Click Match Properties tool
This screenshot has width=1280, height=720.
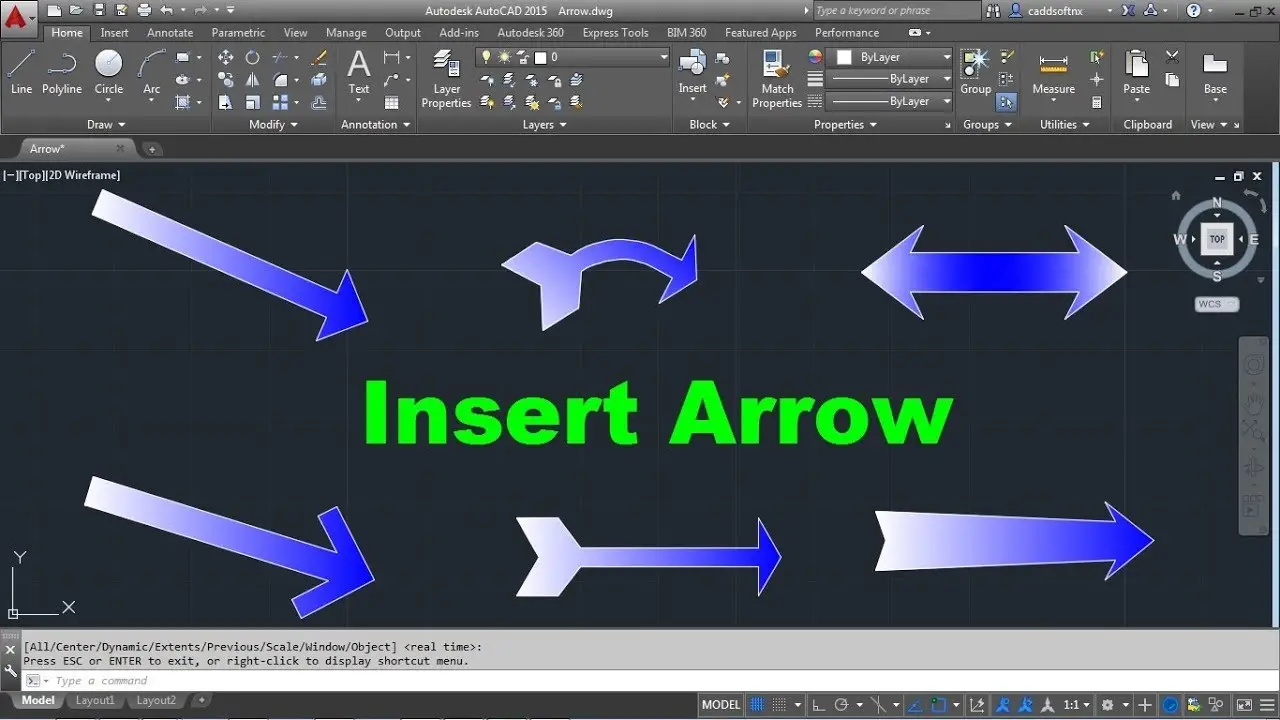(777, 78)
